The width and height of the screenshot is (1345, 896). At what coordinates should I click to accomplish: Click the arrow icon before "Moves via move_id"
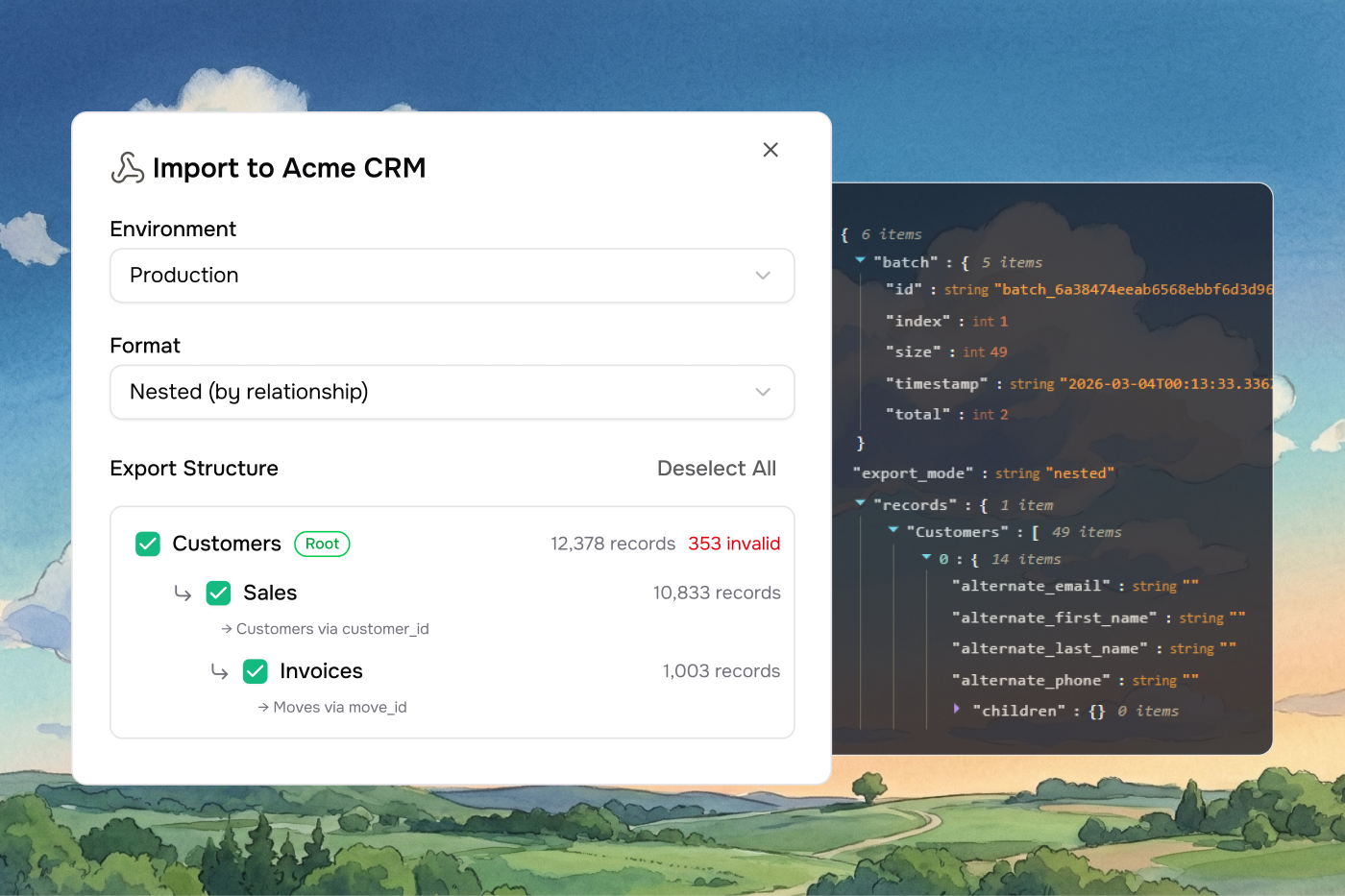262,707
